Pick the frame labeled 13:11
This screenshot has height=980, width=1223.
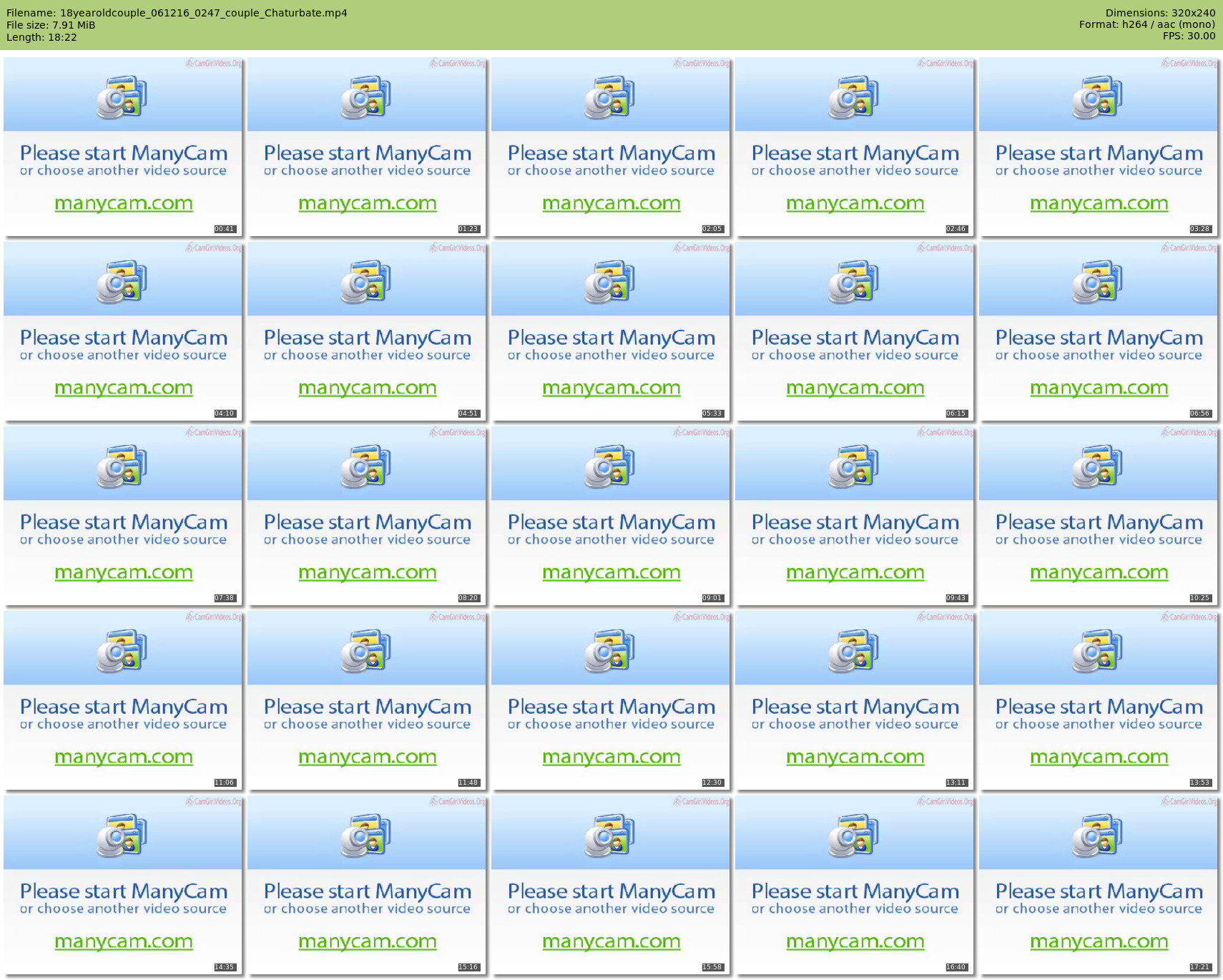click(855, 700)
